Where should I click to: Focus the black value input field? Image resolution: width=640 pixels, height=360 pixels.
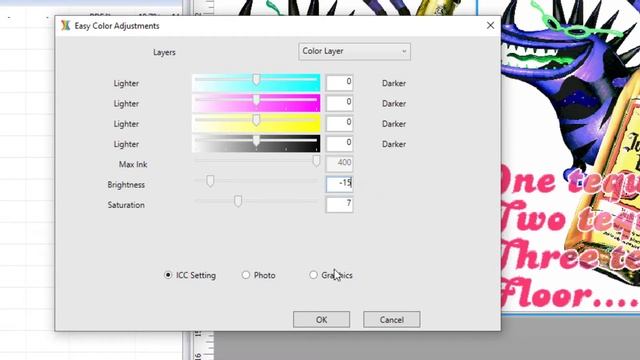point(339,144)
